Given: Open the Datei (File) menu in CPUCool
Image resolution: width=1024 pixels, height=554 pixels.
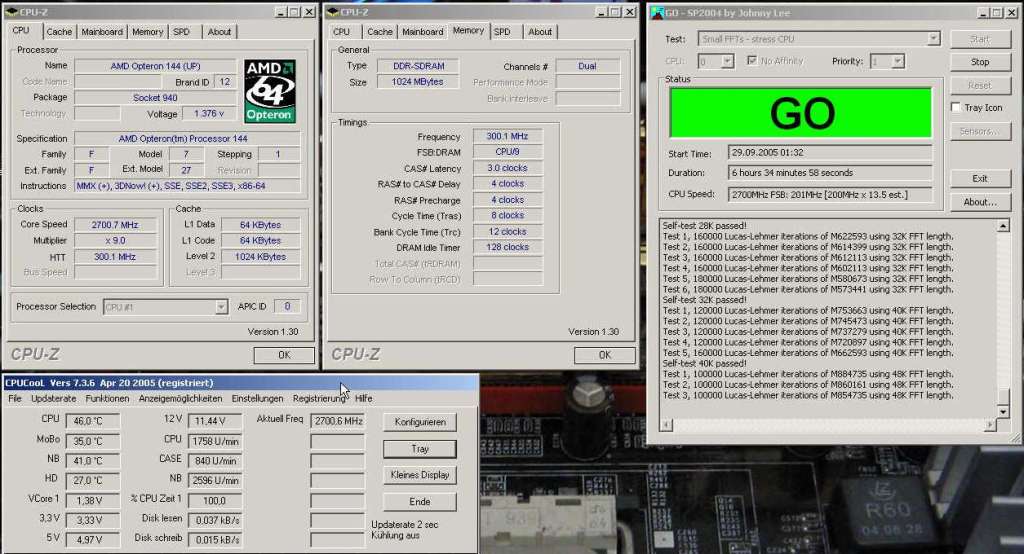Looking at the screenshot, I should (14, 399).
